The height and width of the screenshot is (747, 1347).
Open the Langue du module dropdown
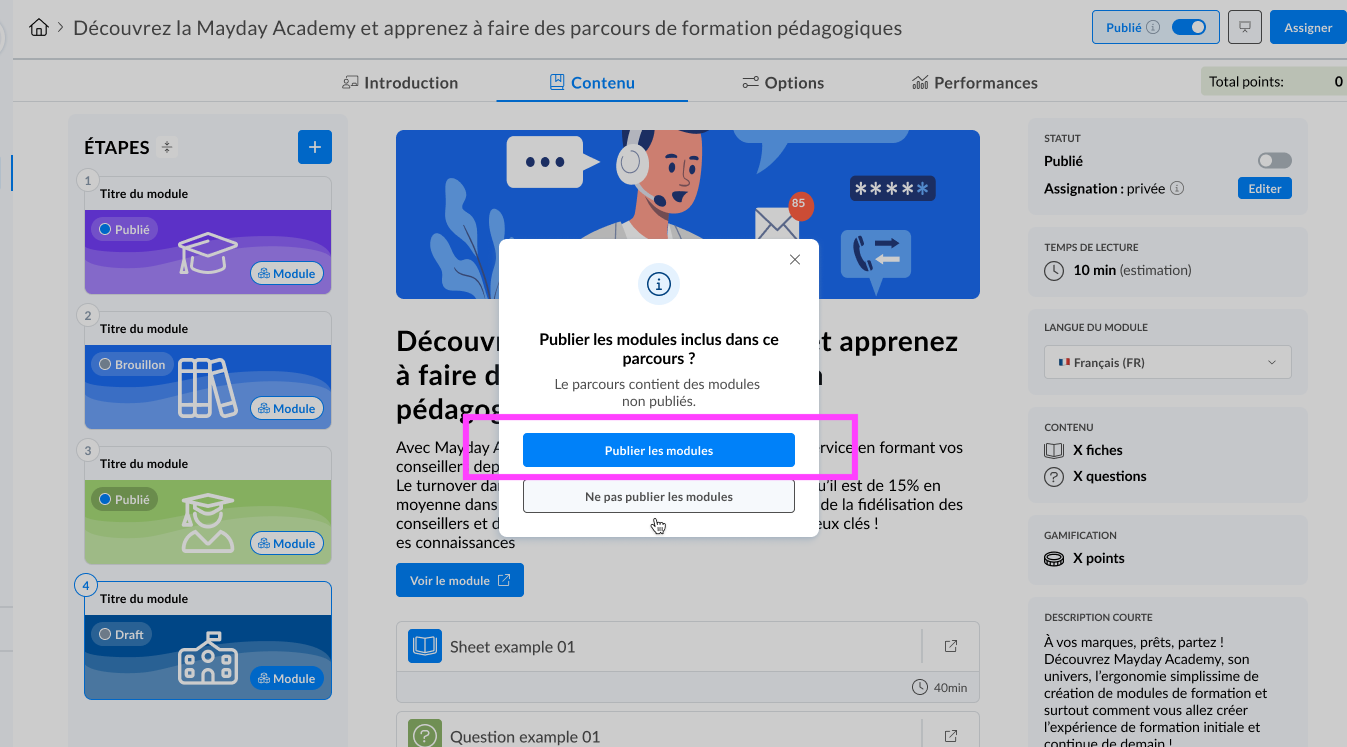pos(1167,363)
